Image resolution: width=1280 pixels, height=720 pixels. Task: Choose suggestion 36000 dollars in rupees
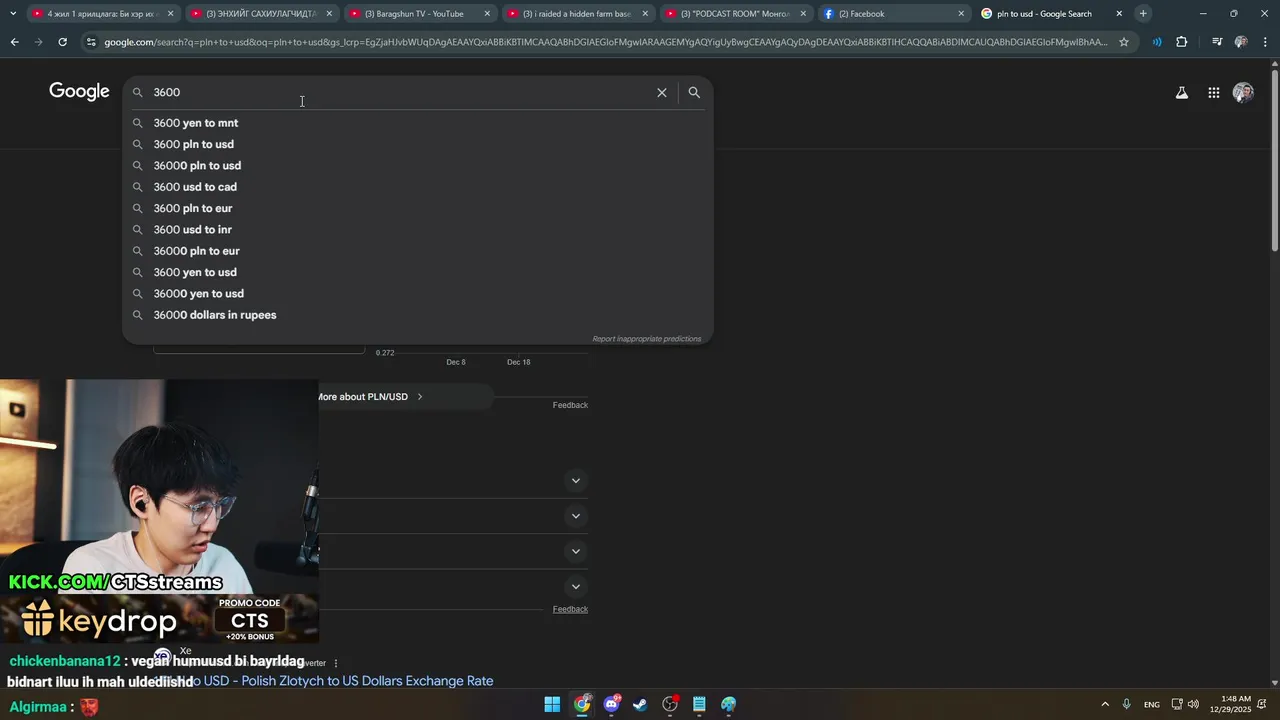tap(418, 315)
